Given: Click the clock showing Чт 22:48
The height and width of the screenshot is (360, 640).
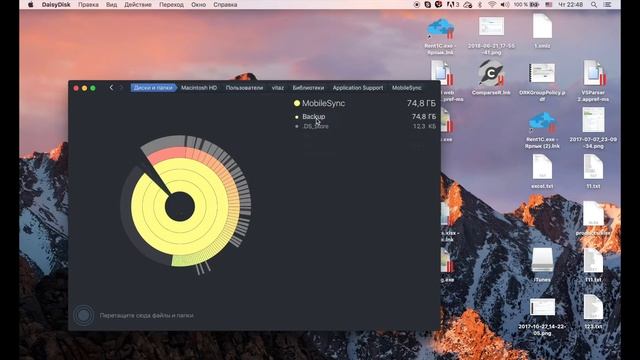Looking at the screenshot, I should click(571, 4).
